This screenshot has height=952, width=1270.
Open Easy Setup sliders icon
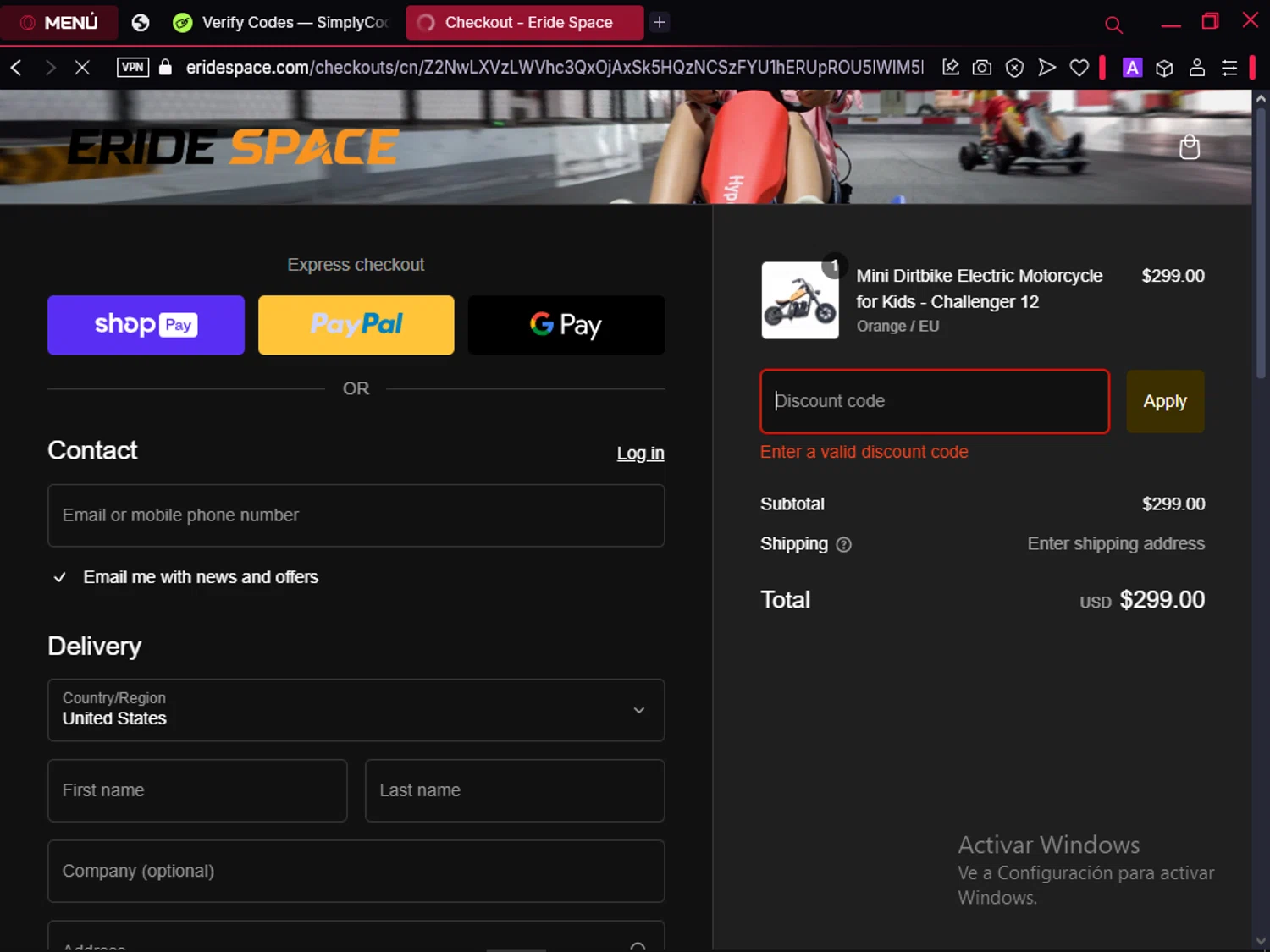tap(1229, 68)
